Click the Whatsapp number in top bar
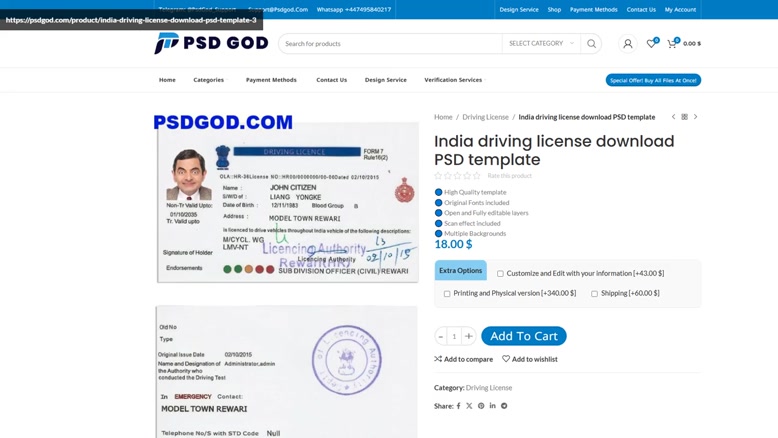This screenshot has height=438, width=778. (354, 9)
